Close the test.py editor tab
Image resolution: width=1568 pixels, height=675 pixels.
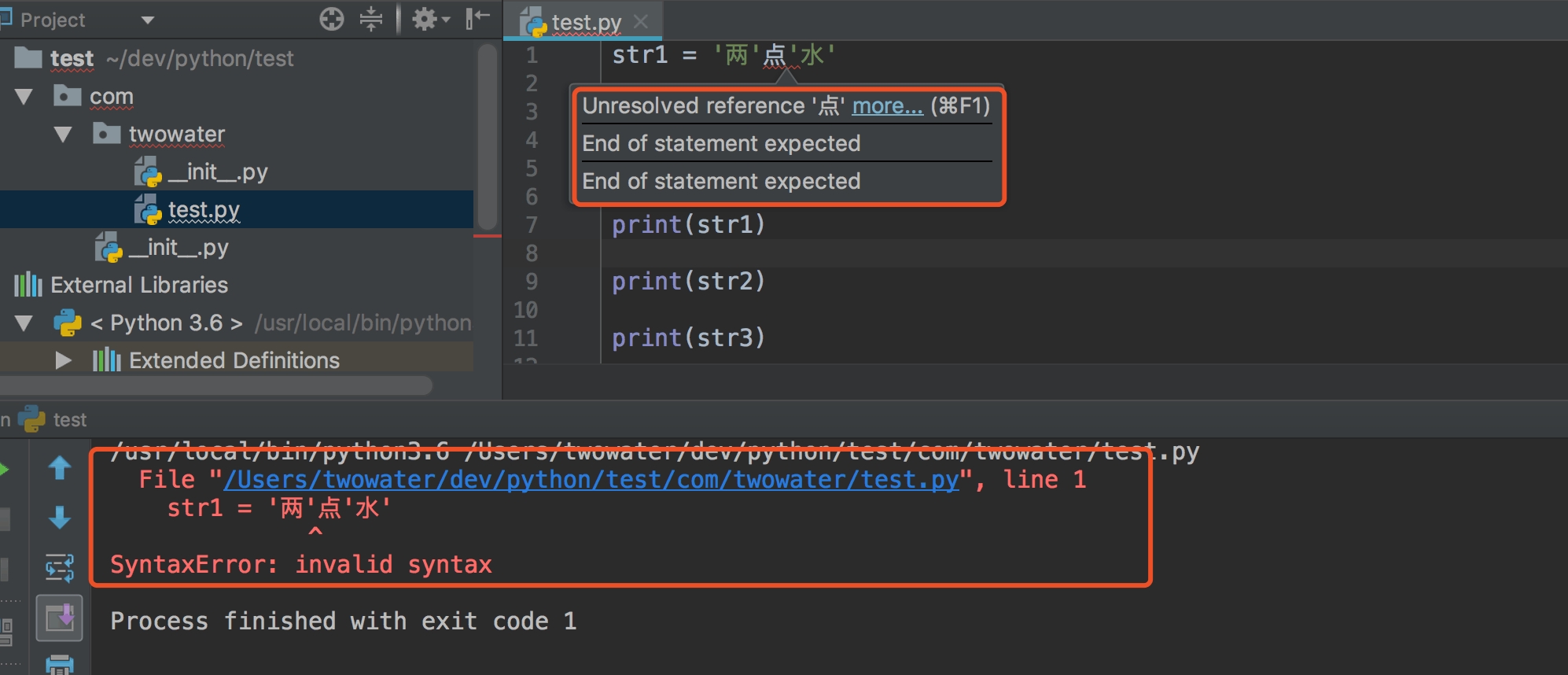click(641, 22)
